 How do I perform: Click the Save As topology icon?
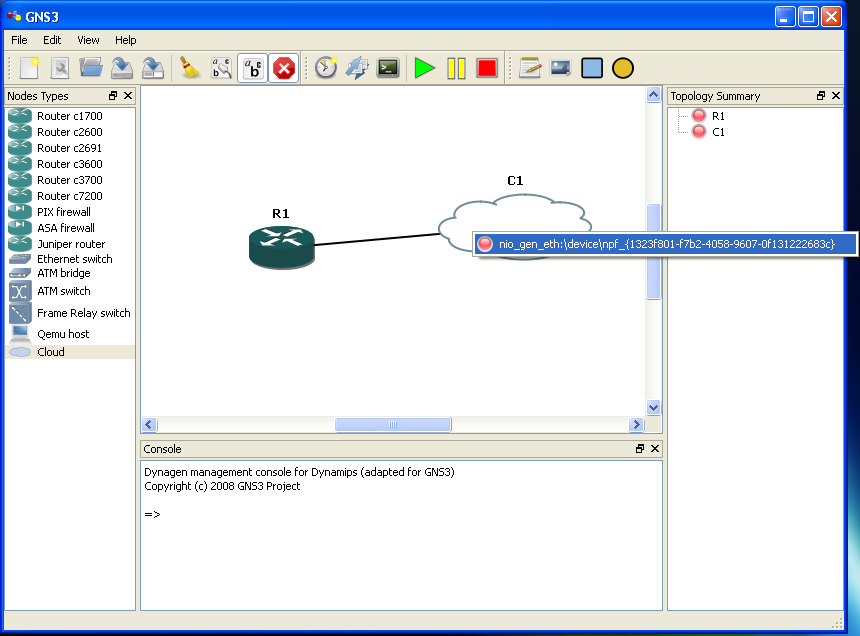click(x=152, y=69)
